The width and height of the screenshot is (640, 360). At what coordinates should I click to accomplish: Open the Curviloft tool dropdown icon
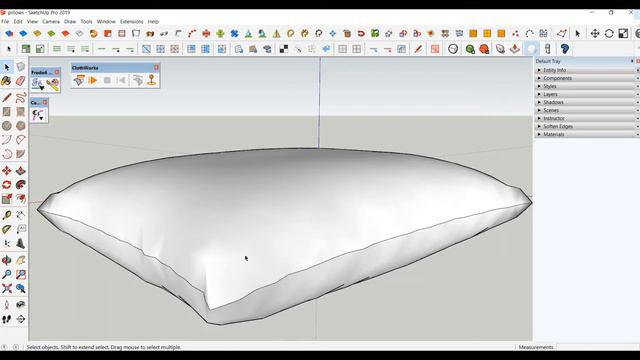coord(38,115)
